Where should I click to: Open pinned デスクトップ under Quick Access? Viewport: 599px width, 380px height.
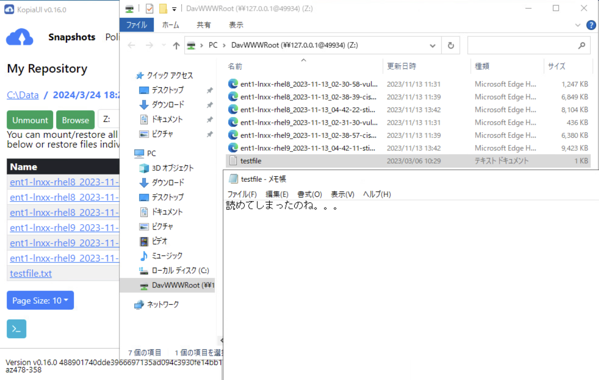[161, 90]
